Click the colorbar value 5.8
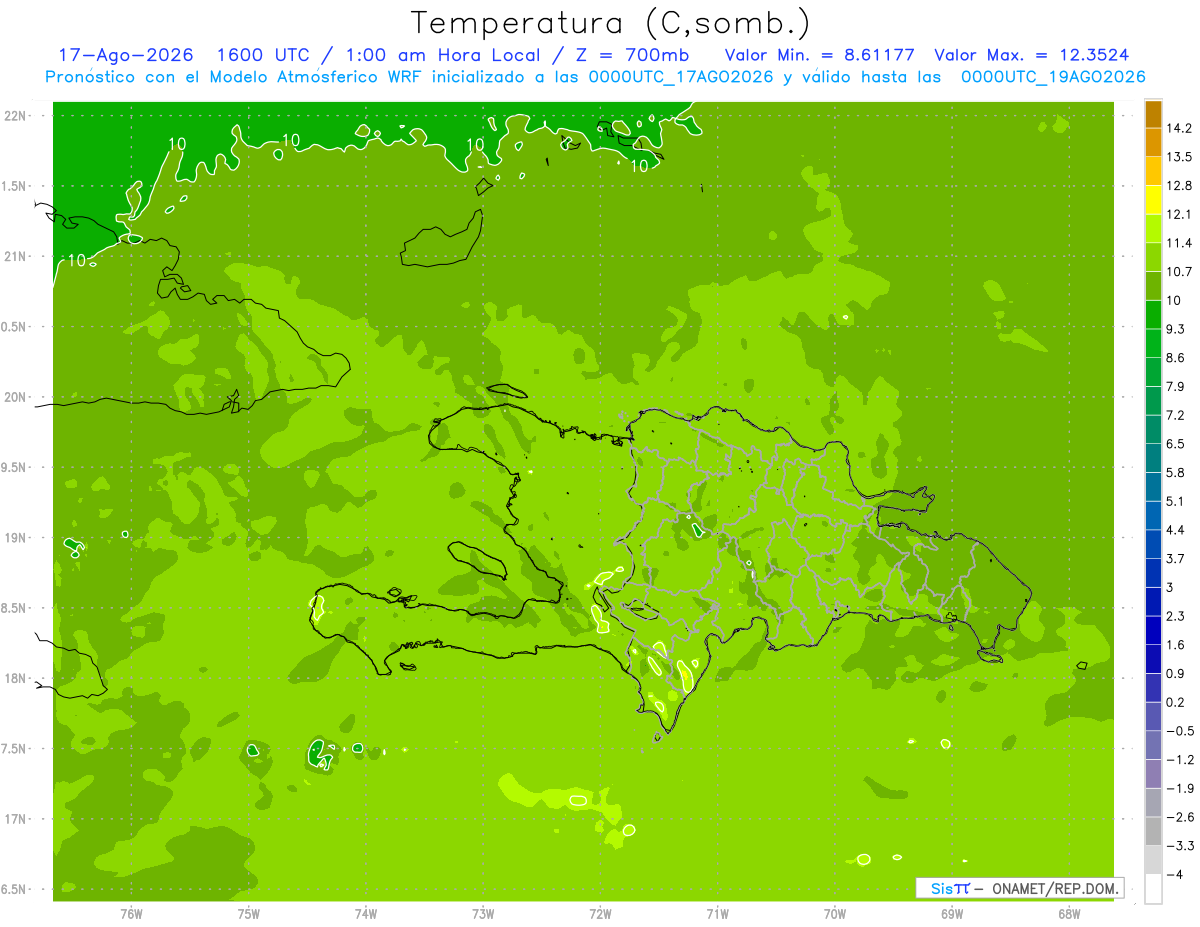 (x=1176, y=472)
